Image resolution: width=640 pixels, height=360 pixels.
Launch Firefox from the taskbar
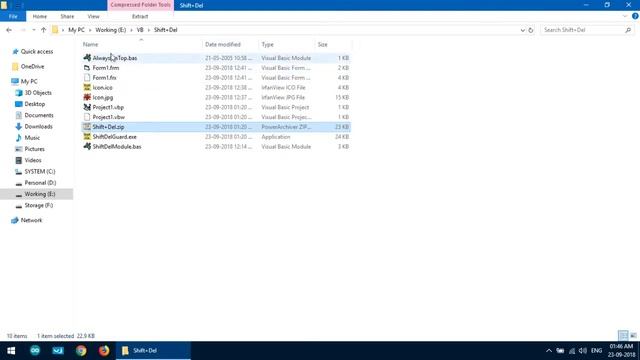click(104, 351)
